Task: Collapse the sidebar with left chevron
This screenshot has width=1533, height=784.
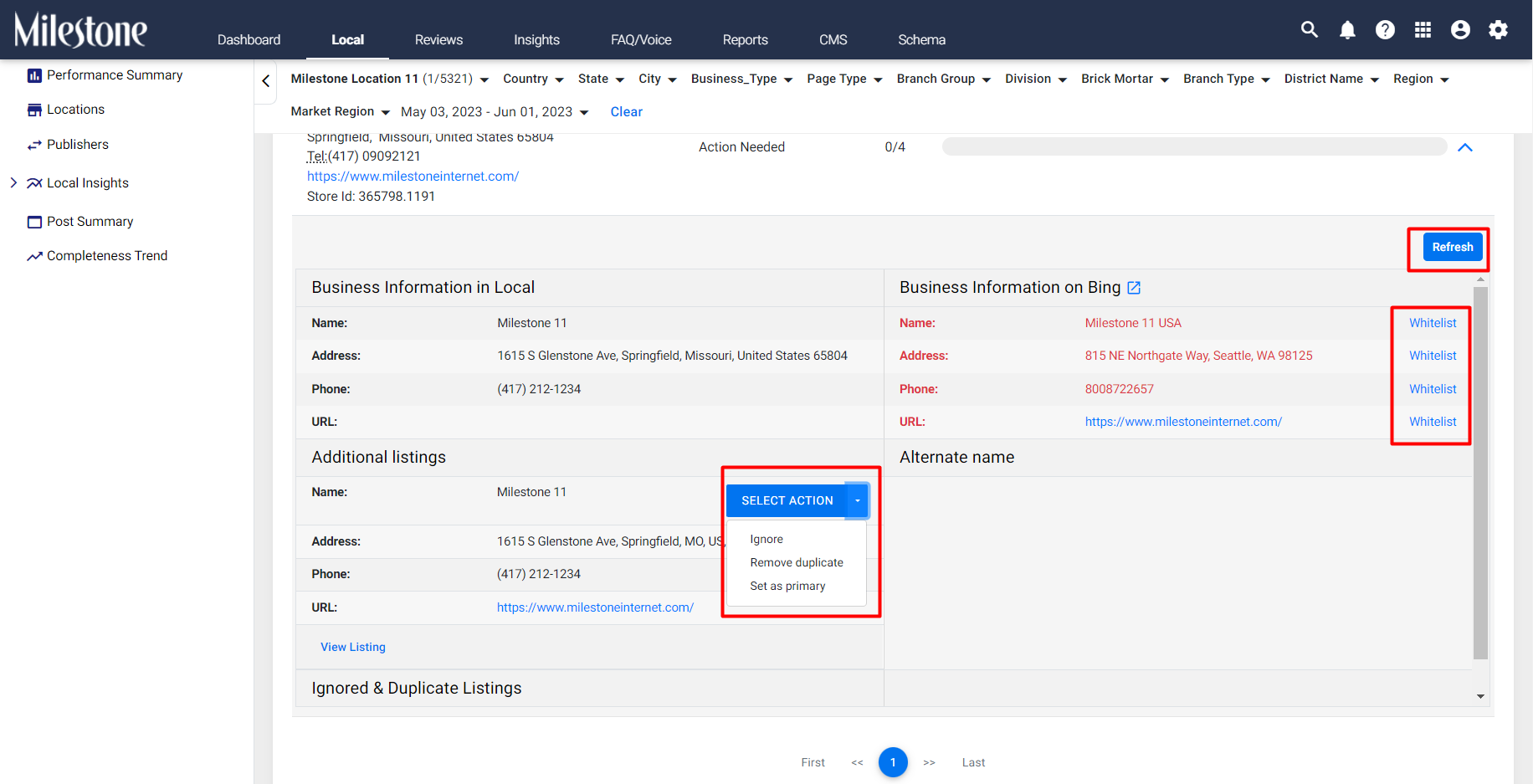Action: [x=265, y=81]
